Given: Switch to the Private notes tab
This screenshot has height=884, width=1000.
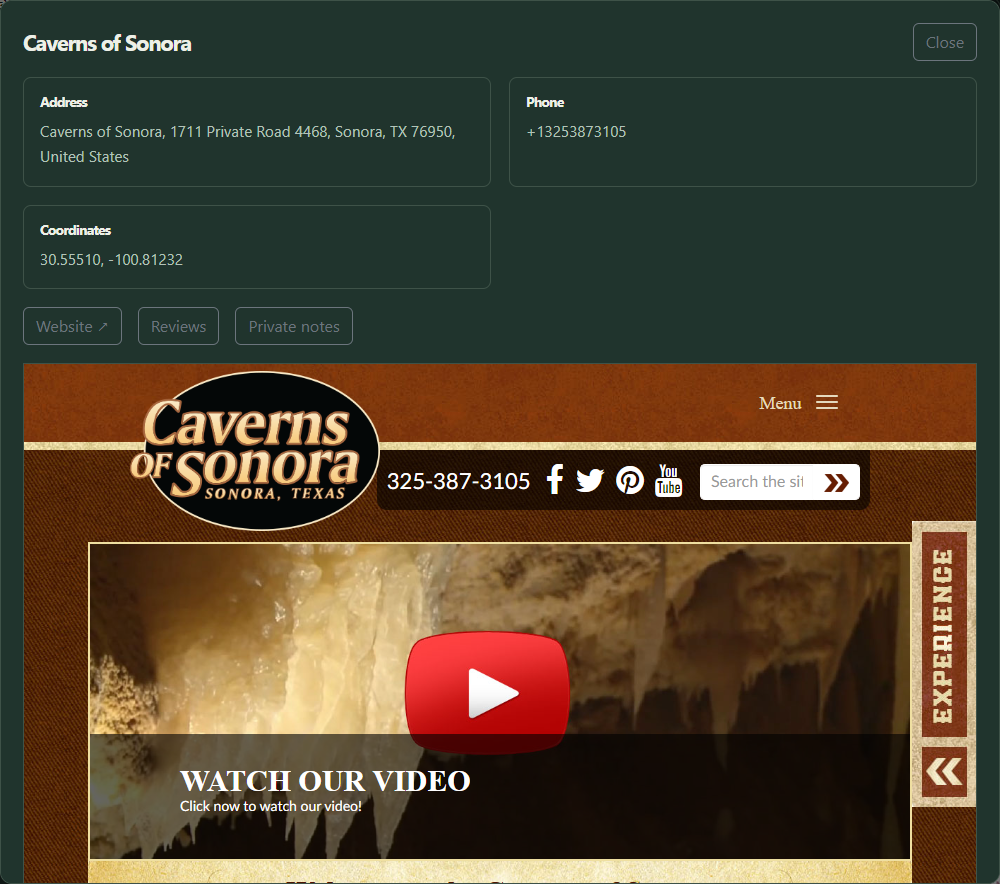Looking at the screenshot, I should pyautogui.click(x=294, y=327).
